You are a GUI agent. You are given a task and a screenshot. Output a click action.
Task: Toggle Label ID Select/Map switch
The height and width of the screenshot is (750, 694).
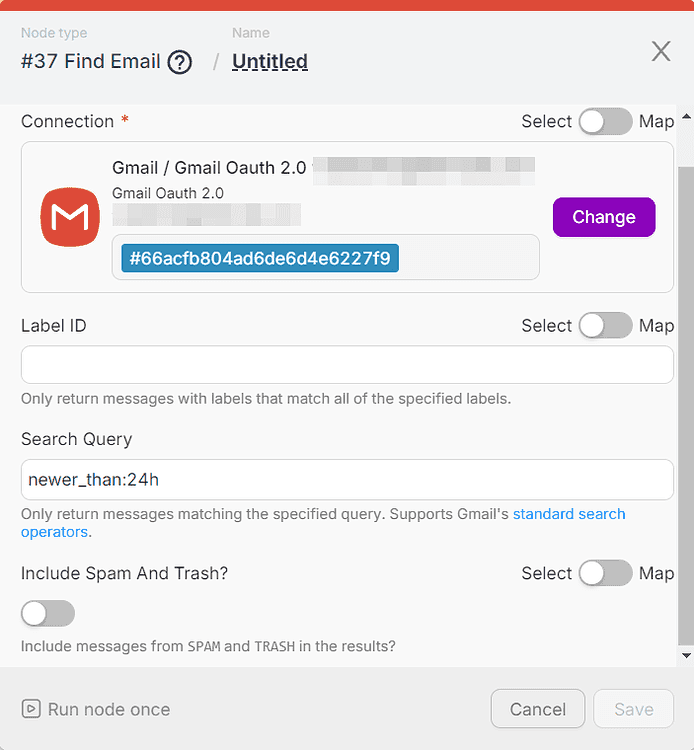pos(605,325)
